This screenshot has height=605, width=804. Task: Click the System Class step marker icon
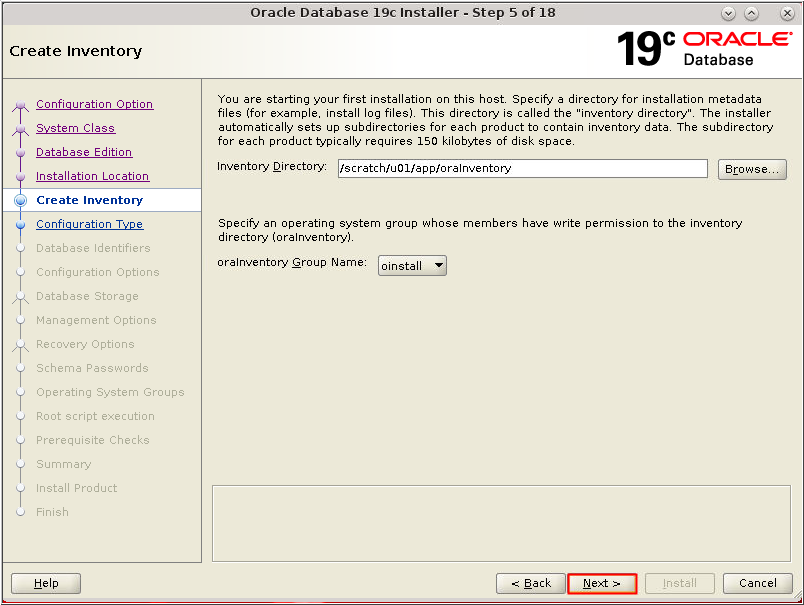tap(22, 128)
